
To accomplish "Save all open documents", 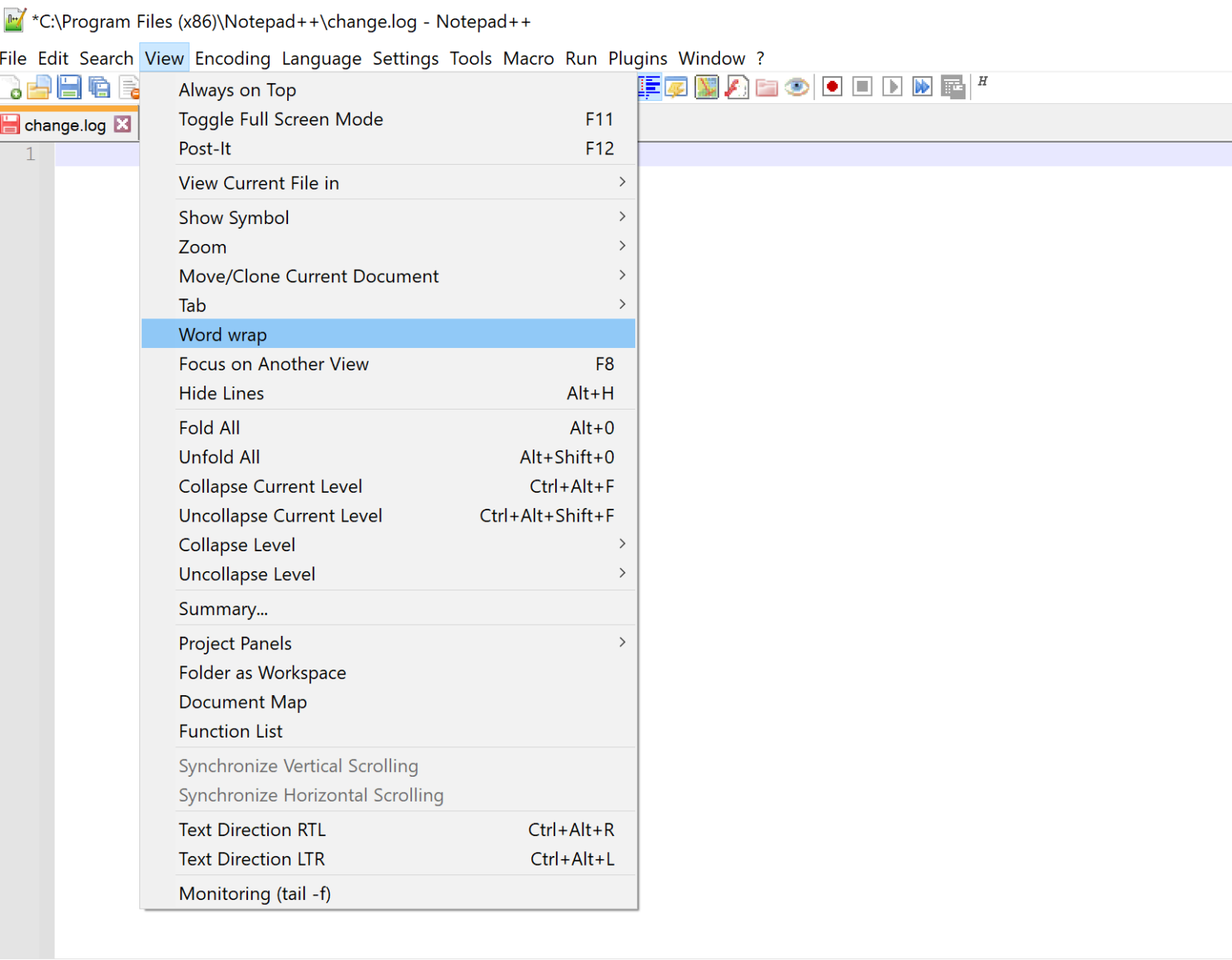I will (x=99, y=86).
